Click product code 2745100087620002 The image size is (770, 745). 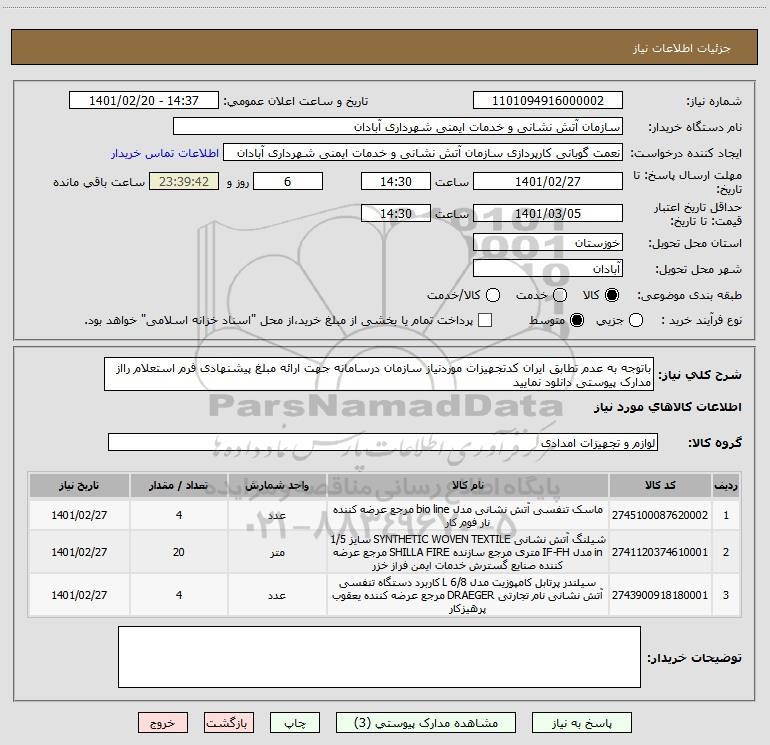click(660, 515)
